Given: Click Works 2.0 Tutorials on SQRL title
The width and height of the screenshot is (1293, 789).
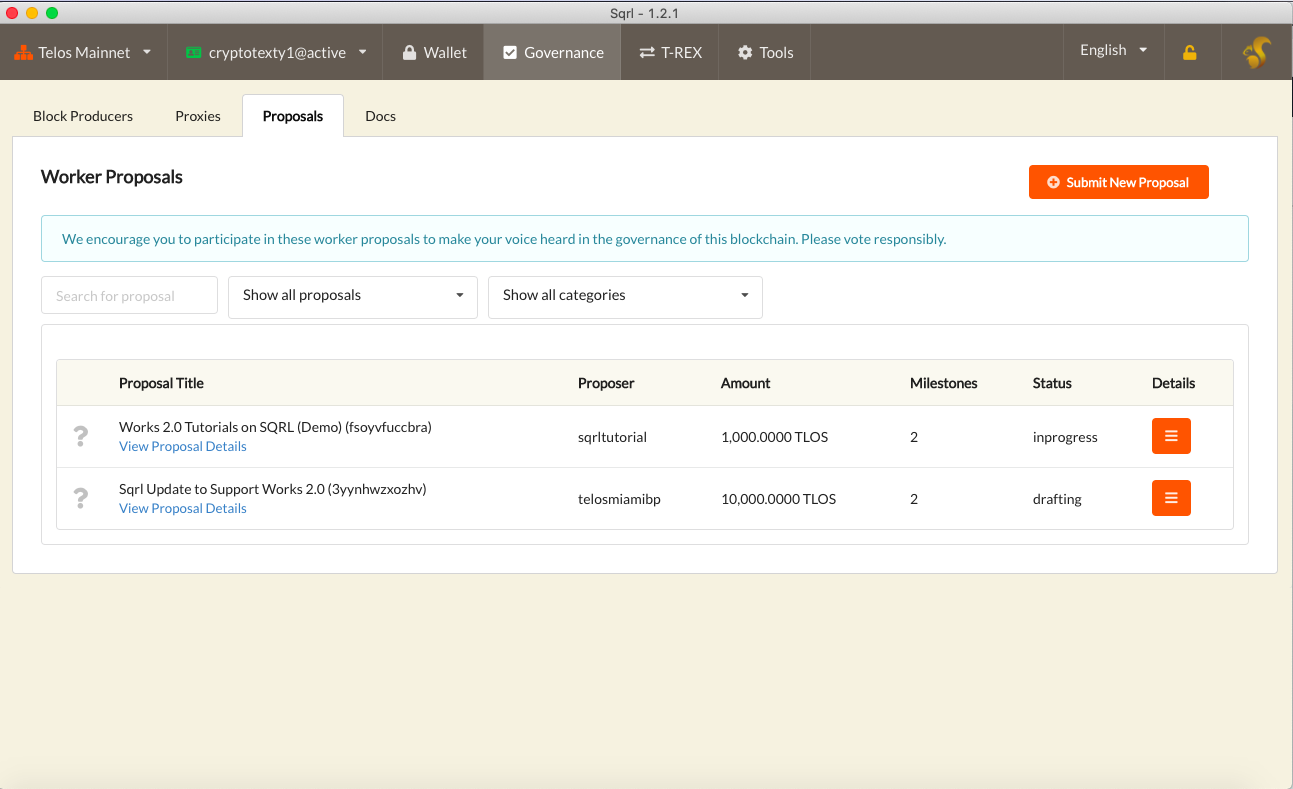Looking at the screenshot, I should [275, 427].
